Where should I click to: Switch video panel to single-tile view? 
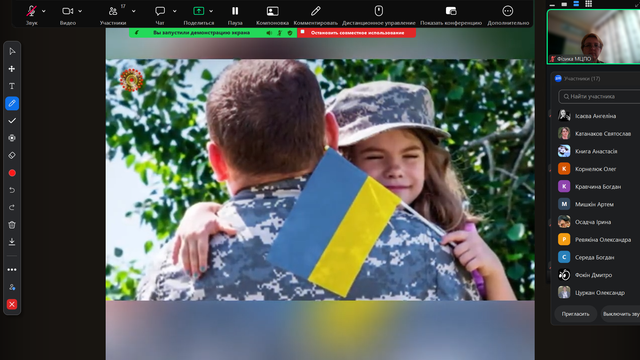(x=564, y=4)
